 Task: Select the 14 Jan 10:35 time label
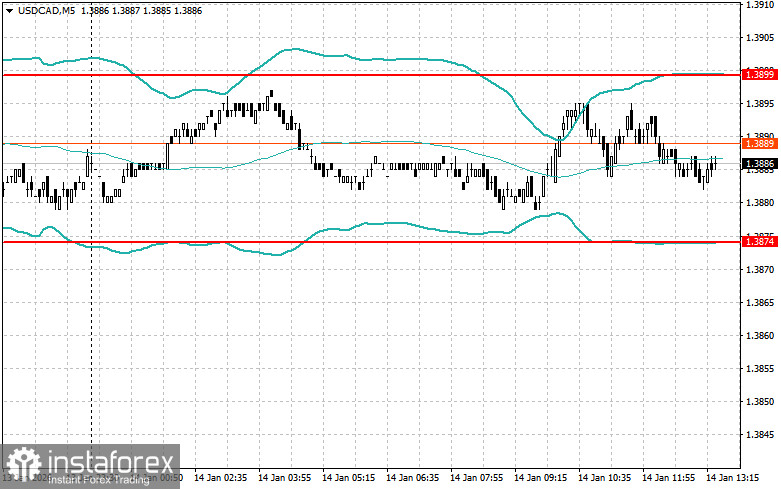605,478
